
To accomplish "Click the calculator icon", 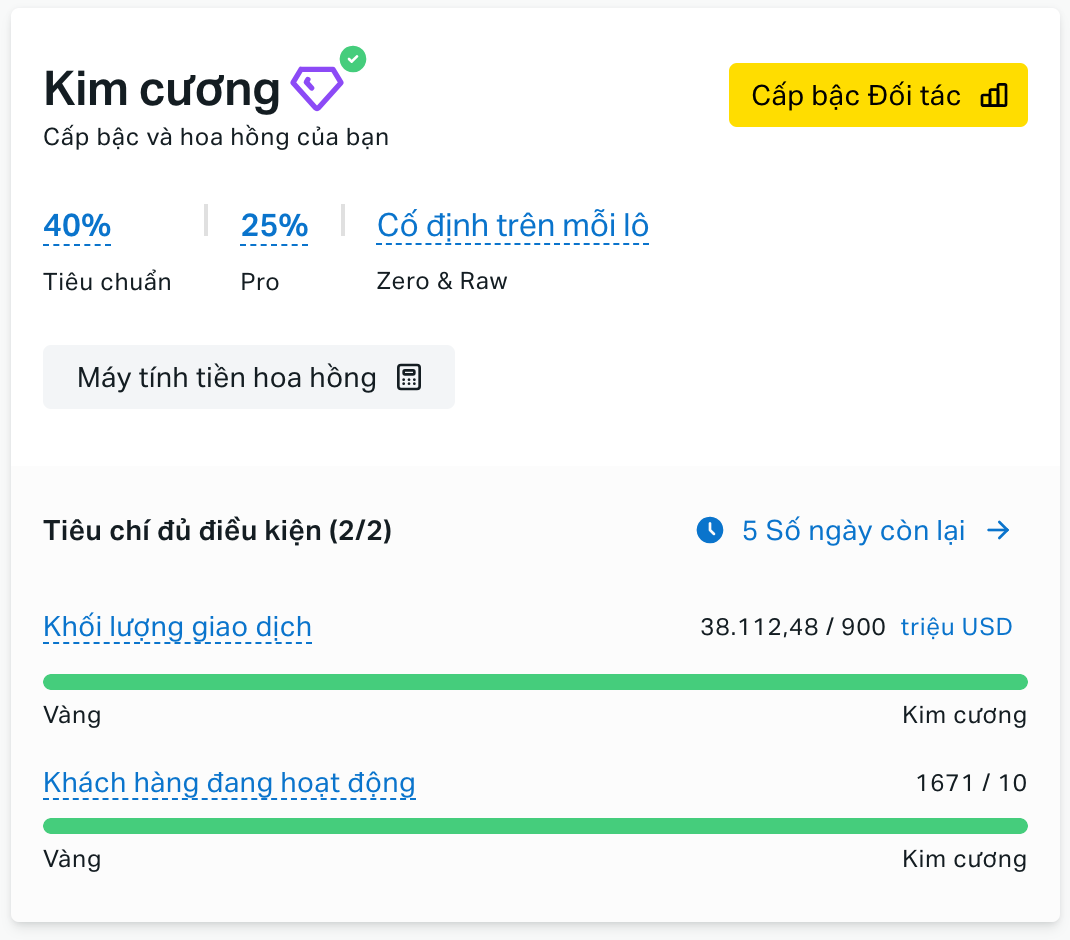I will (409, 377).
